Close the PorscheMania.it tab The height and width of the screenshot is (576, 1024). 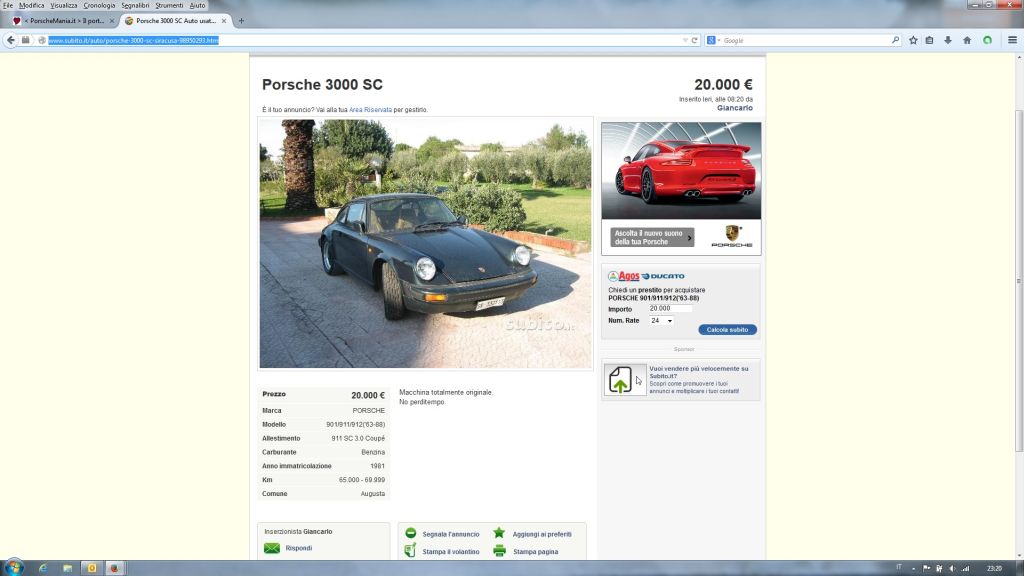pyautogui.click(x=112, y=21)
